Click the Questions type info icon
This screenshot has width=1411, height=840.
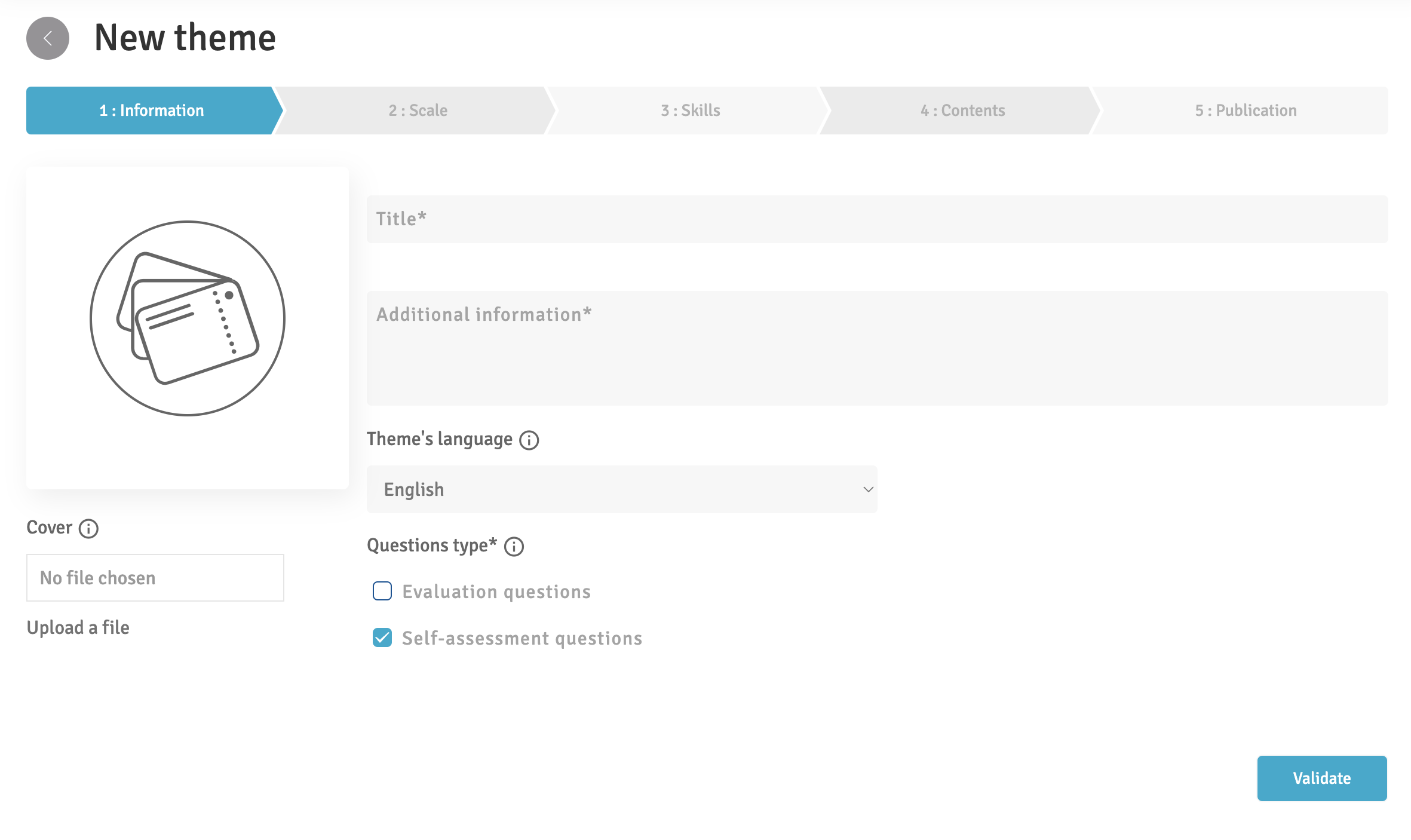(514, 547)
